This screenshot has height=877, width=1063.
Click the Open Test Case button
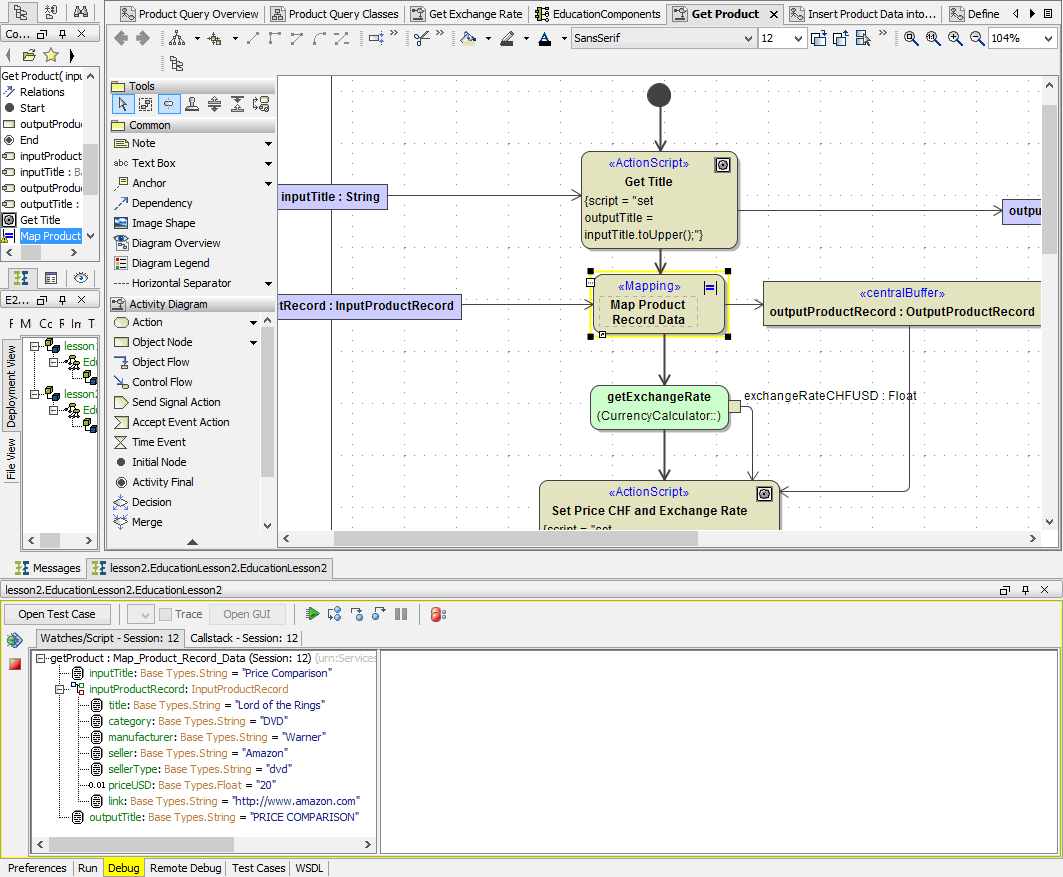click(x=57, y=614)
